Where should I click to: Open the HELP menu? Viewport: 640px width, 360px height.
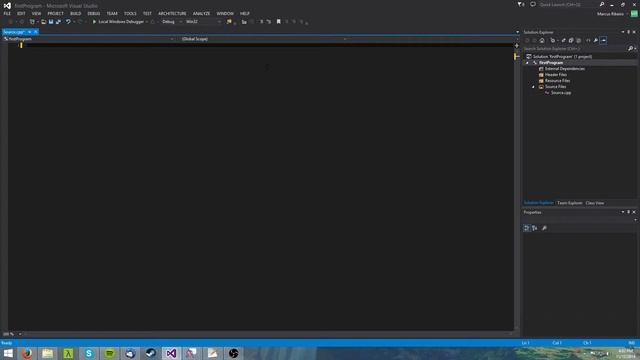point(245,13)
